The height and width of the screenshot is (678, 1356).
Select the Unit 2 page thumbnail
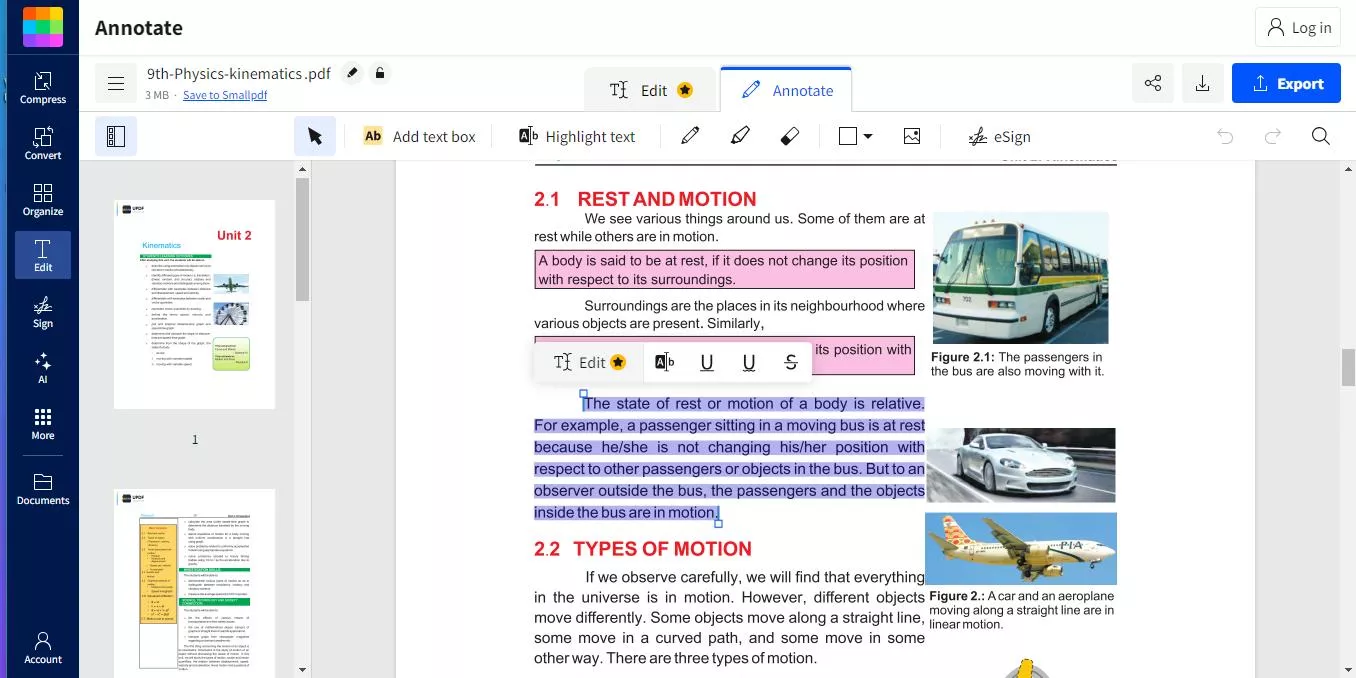[x=194, y=305]
